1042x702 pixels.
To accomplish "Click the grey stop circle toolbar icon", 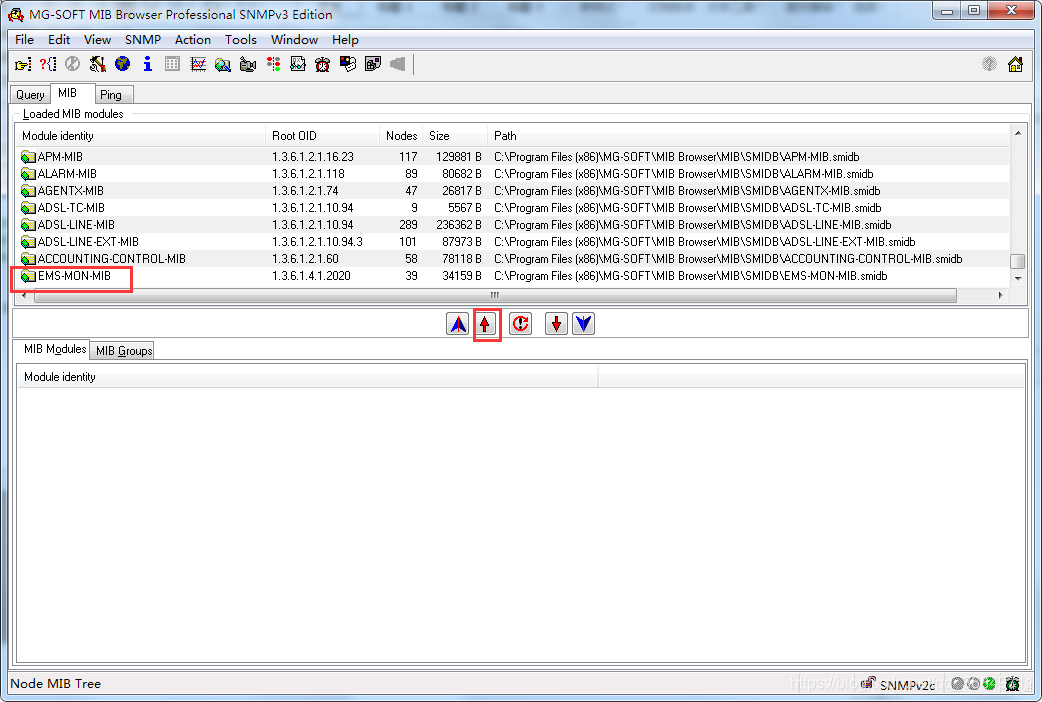I will [72, 64].
